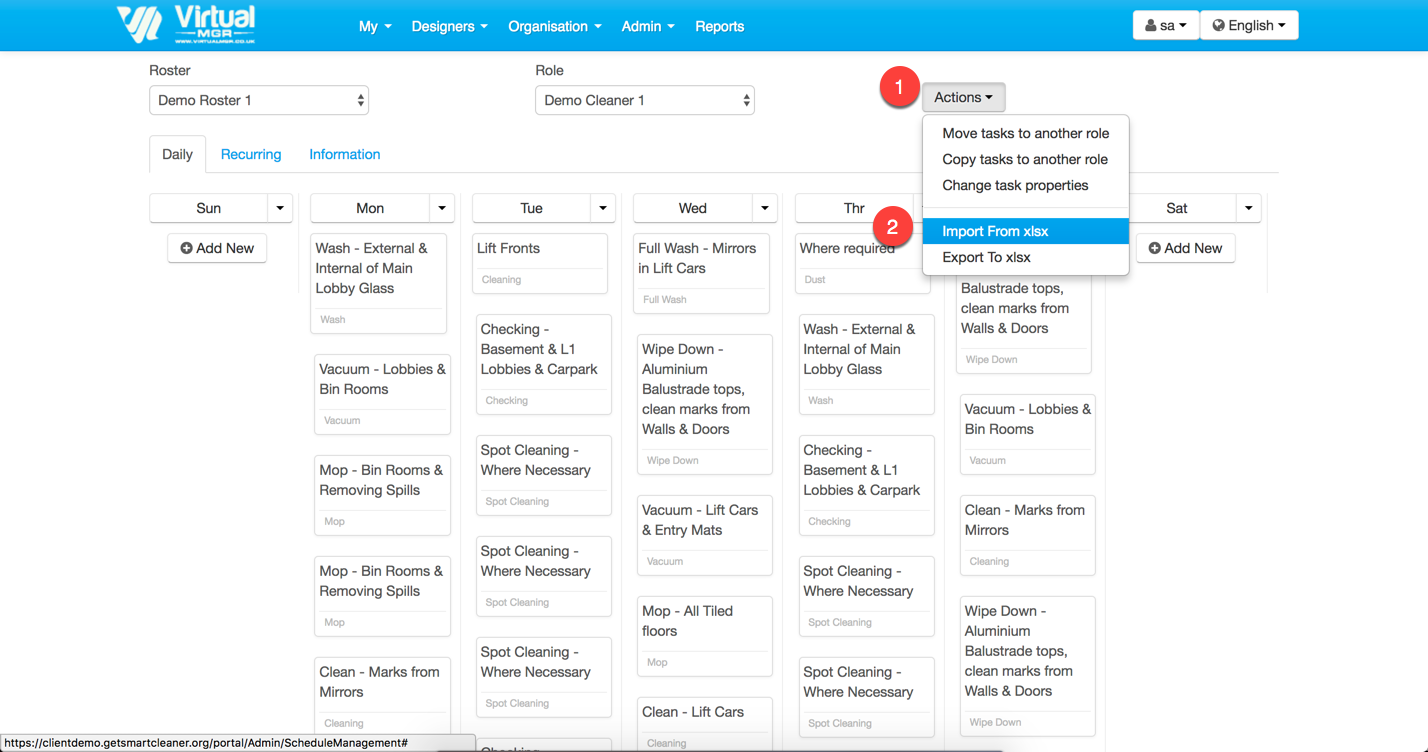Open the Actions dropdown button
This screenshot has height=752, width=1428.
pos(963,97)
